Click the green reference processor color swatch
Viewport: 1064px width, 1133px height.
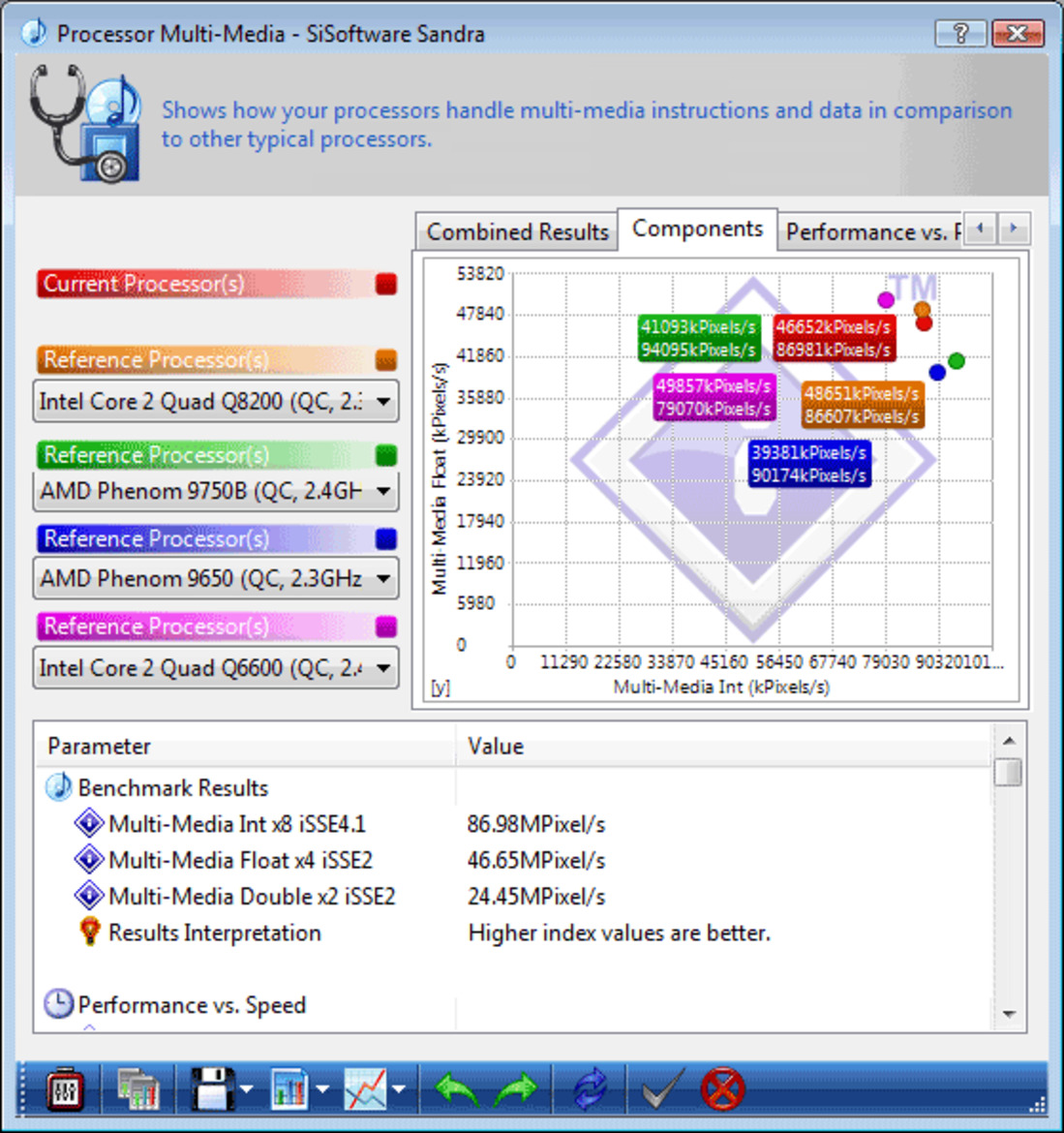pyautogui.click(x=386, y=455)
